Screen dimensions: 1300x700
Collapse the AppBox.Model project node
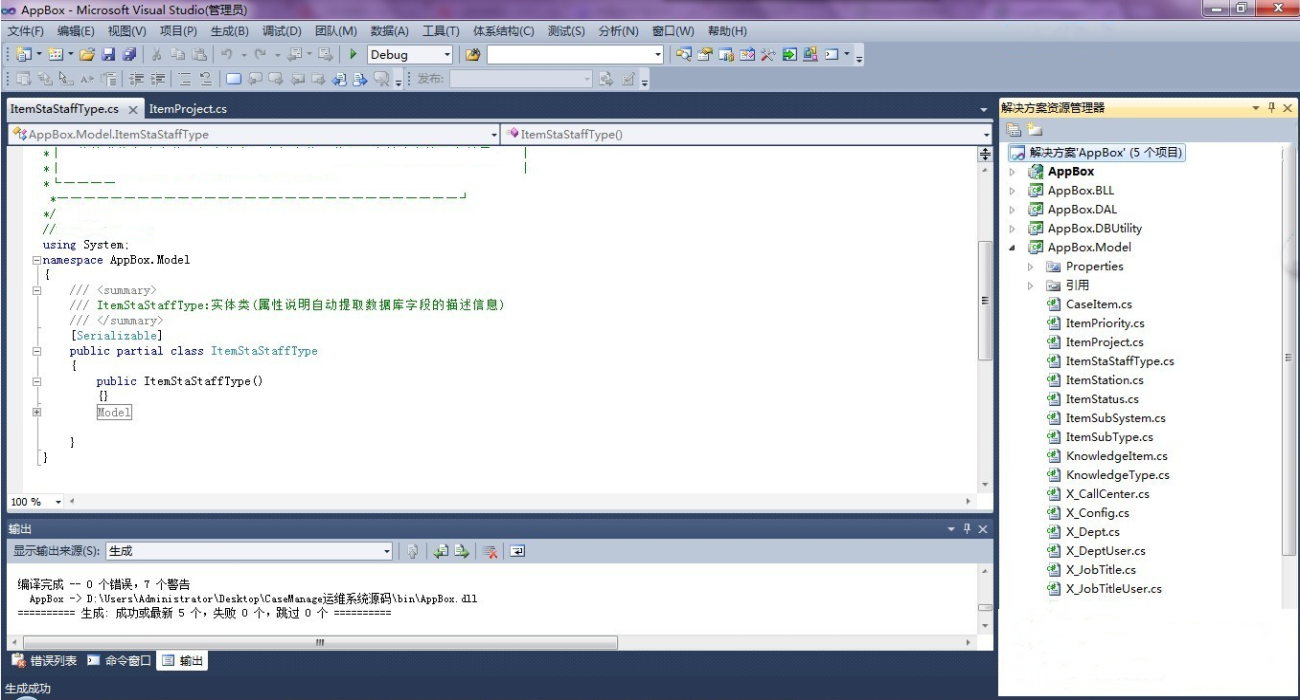[1012, 247]
